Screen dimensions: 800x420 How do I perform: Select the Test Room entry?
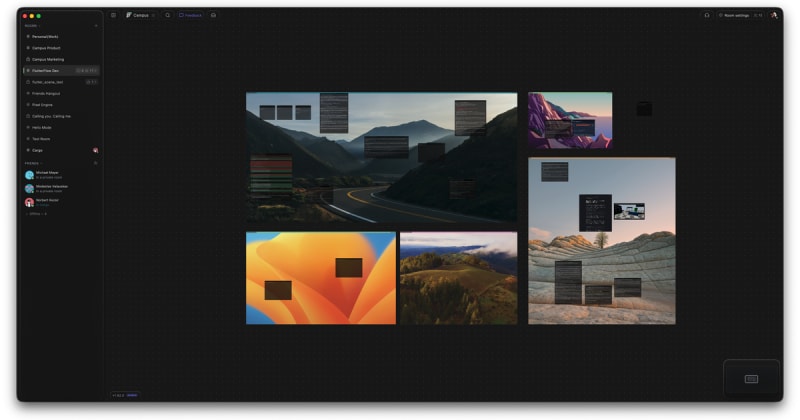coord(61,139)
